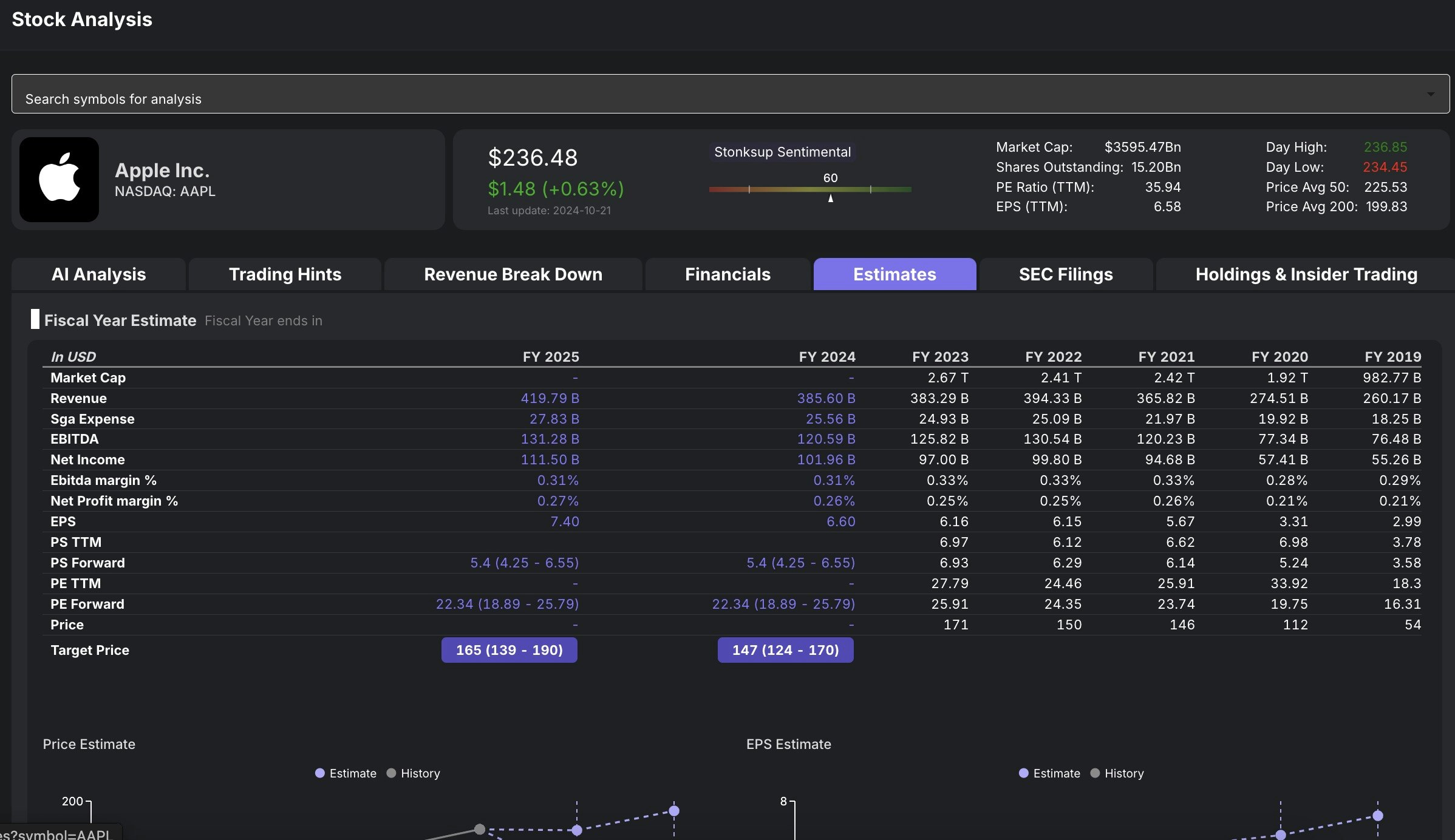The width and height of the screenshot is (1455, 840).
Task: Click the gray history point on Price chart
Action: click(480, 829)
